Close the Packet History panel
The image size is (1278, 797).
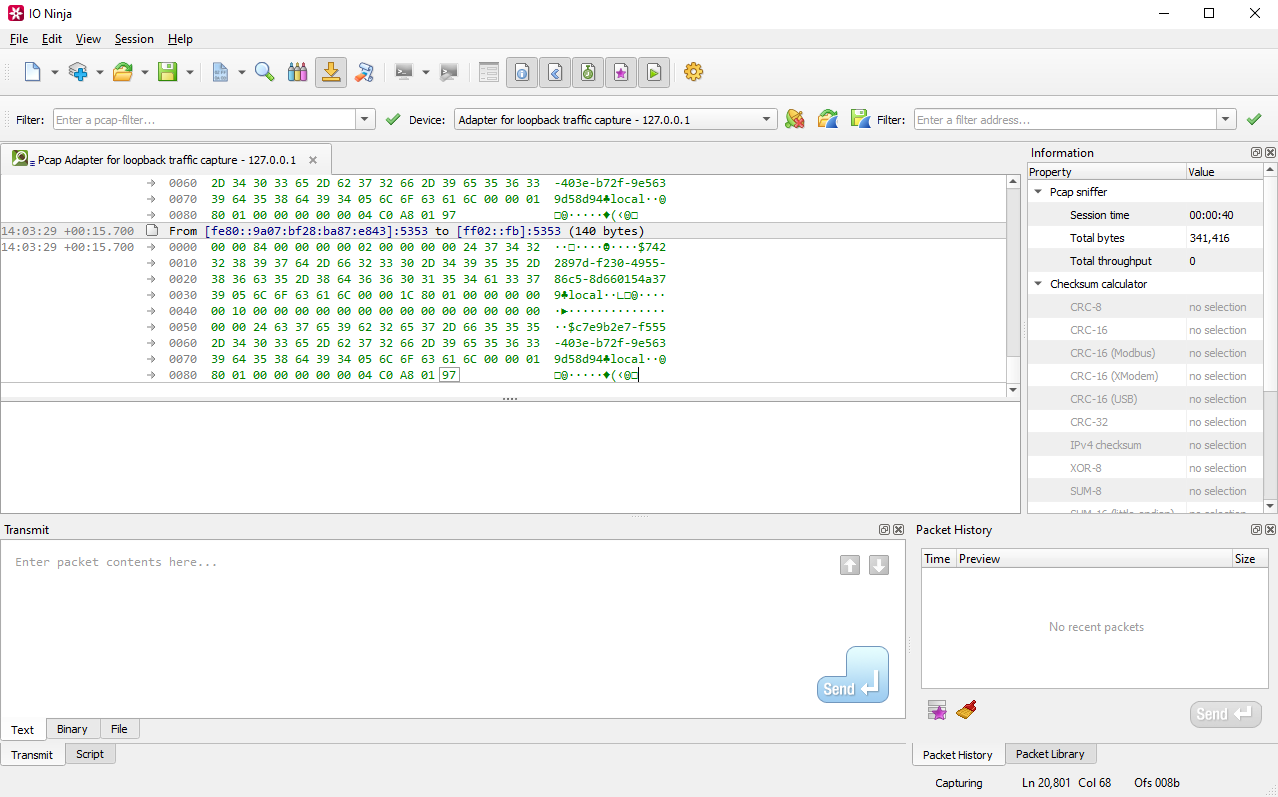[1270, 530]
